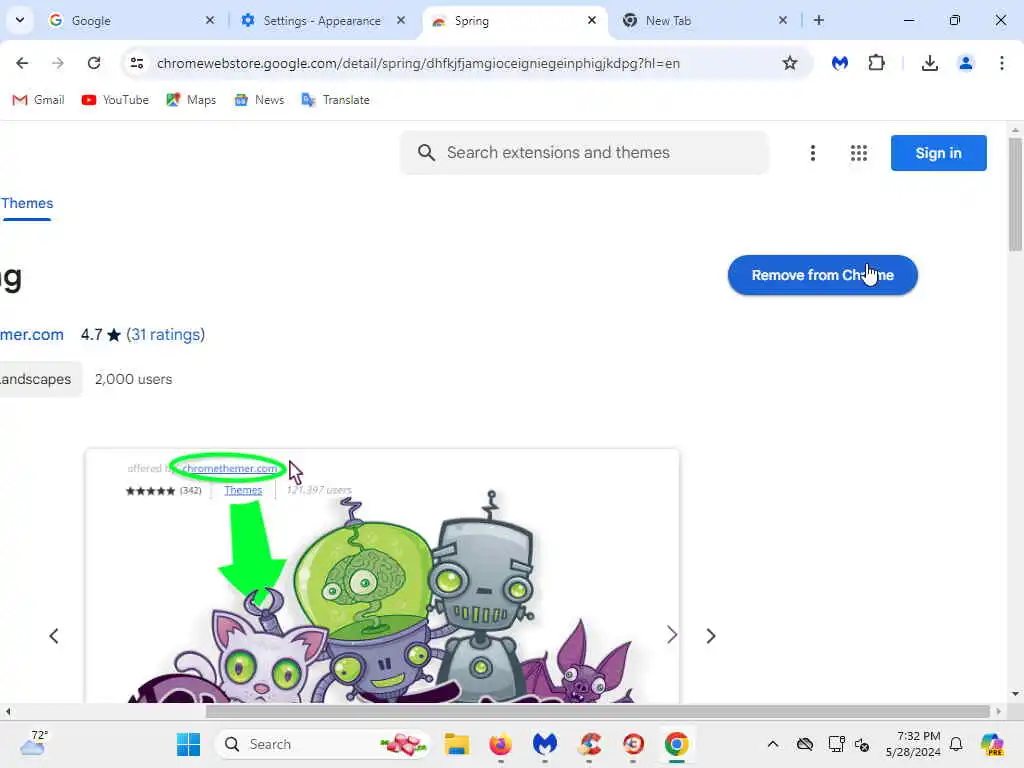Close the New Tab tab
1024x768 pixels.
click(783, 21)
